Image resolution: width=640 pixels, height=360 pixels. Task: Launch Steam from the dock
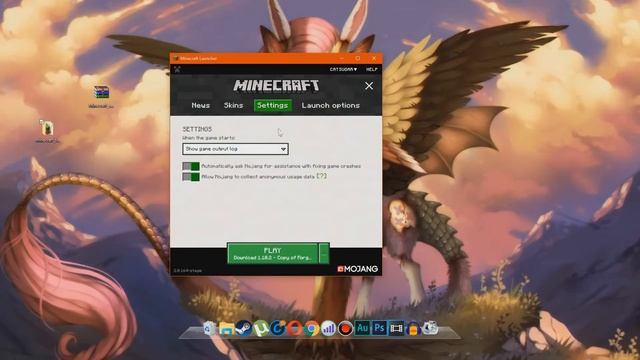(243, 328)
